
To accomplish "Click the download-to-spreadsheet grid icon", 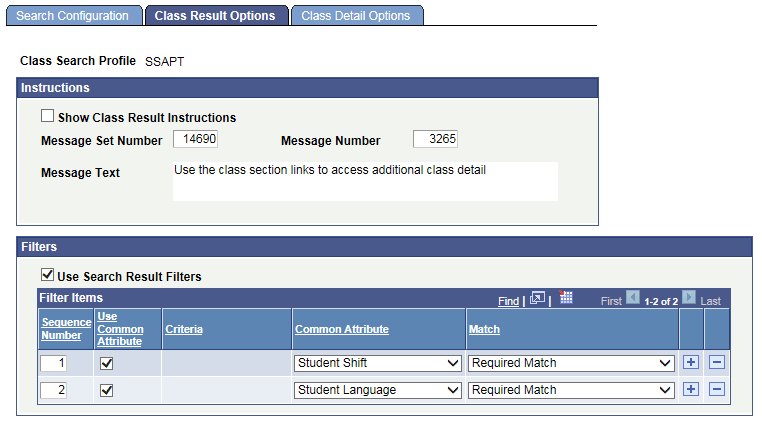I will coord(566,297).
